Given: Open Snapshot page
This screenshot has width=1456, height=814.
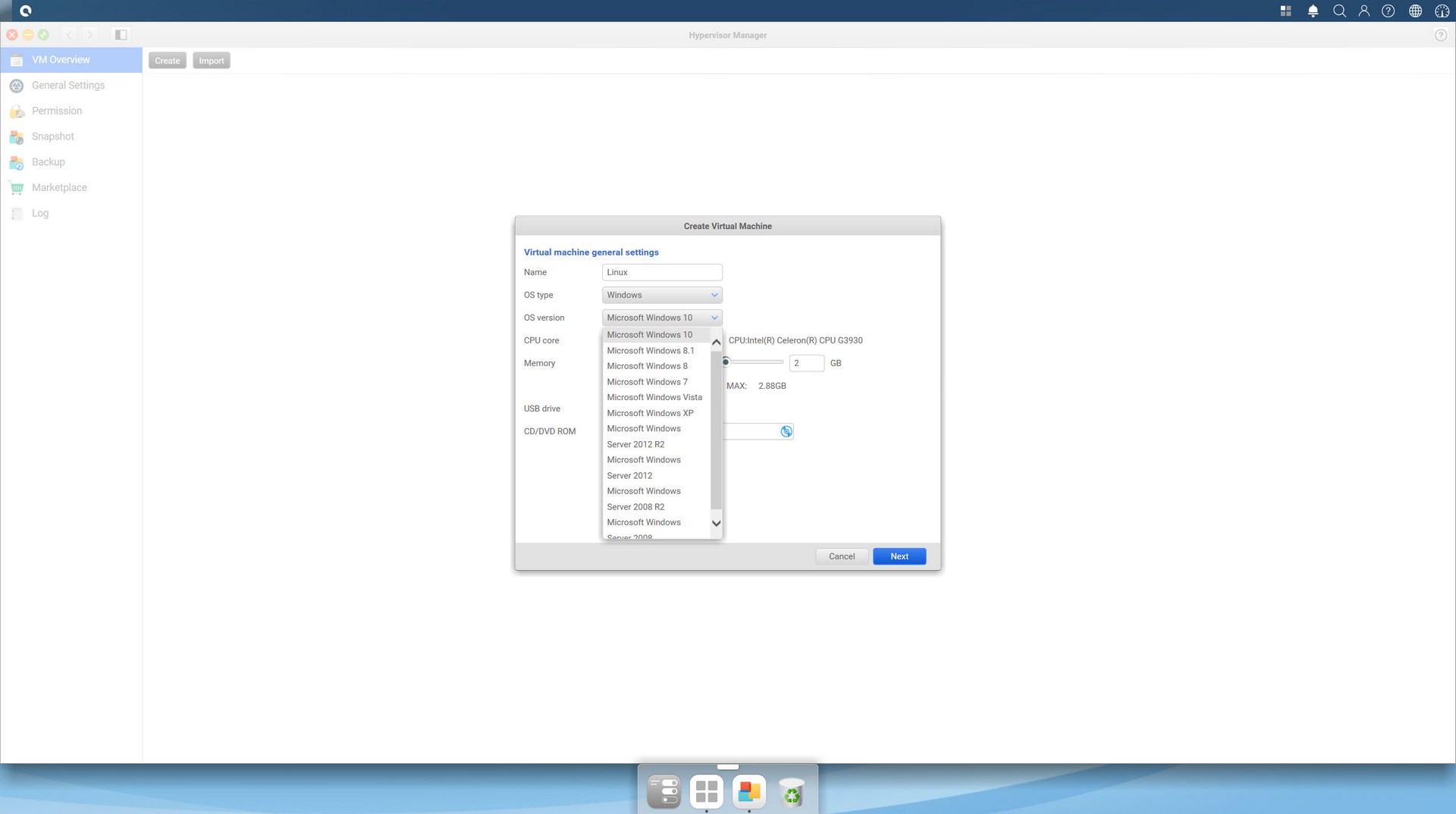Looking at the screenshot, I should click(71, 136).
